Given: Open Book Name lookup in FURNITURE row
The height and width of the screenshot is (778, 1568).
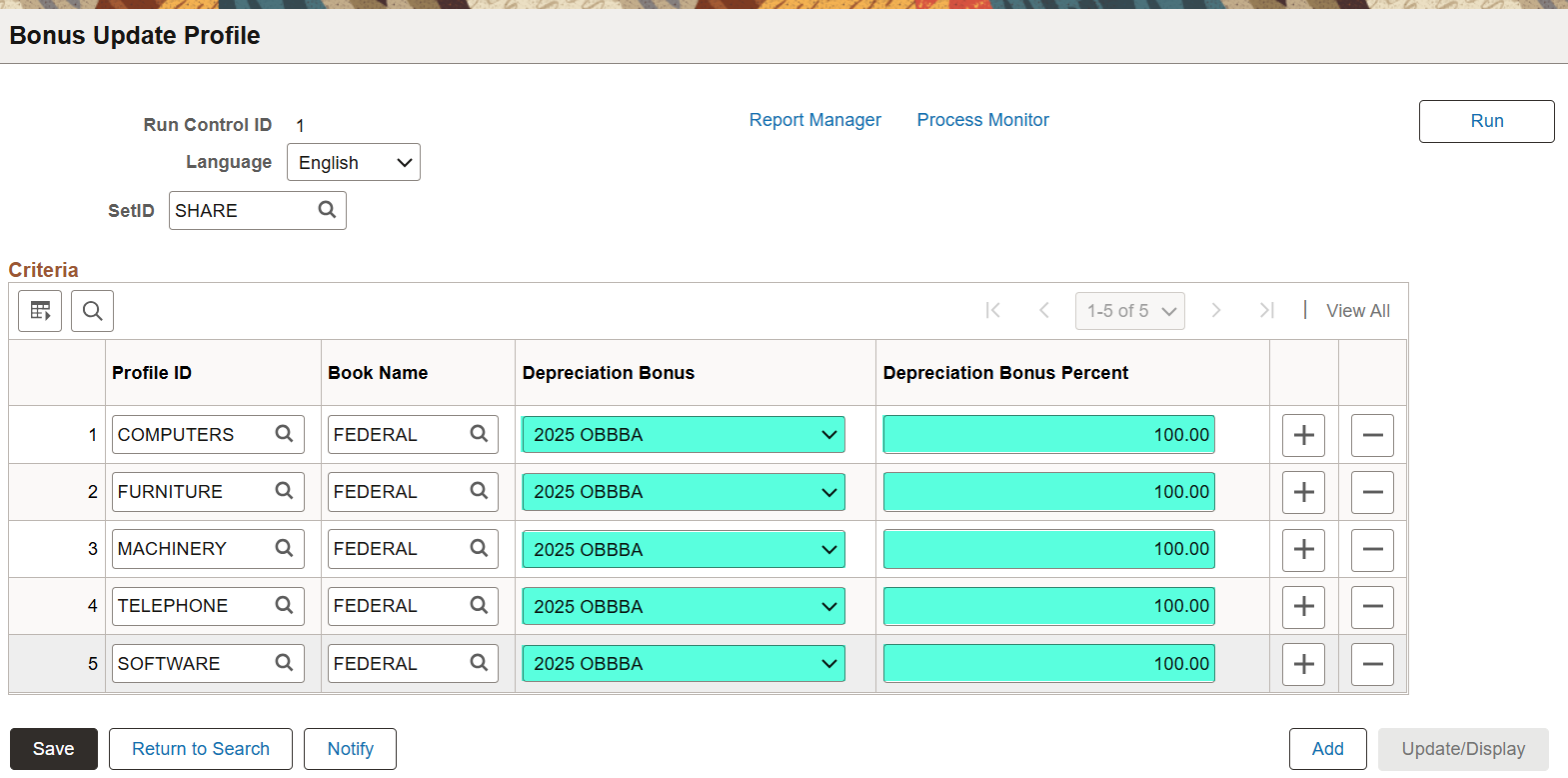Looking at the screenshot, I should click(479, 491).
